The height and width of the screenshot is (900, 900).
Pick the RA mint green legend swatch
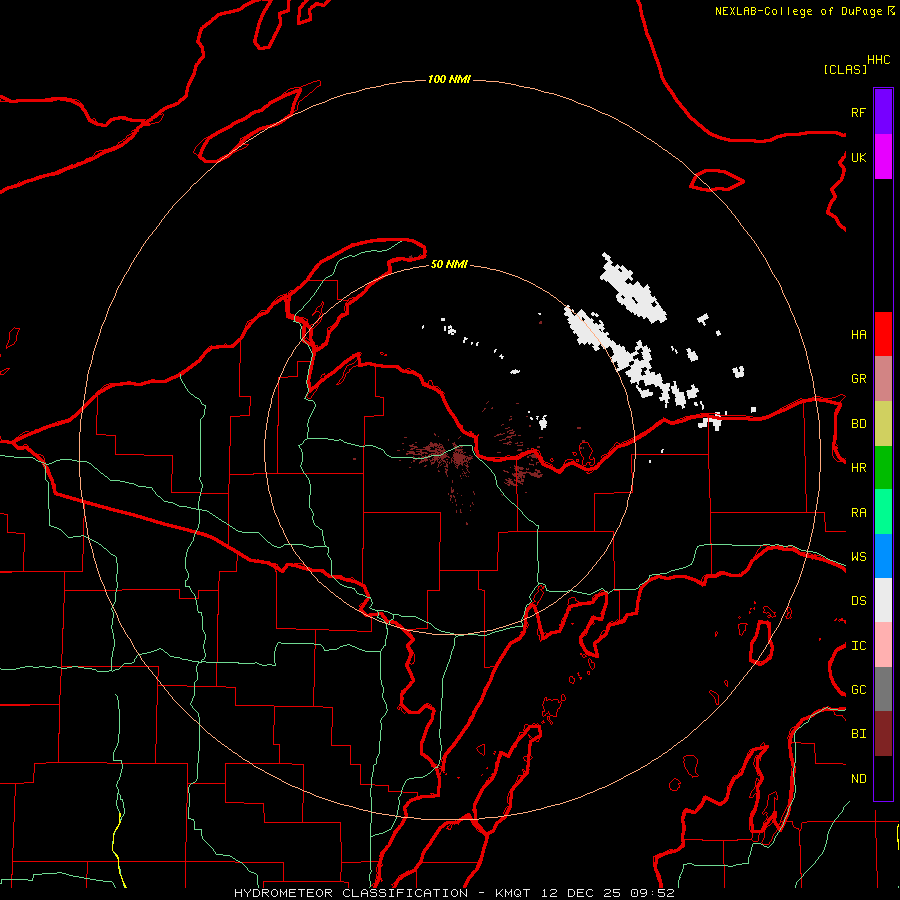pyautogui.click(x=883, y=512)
